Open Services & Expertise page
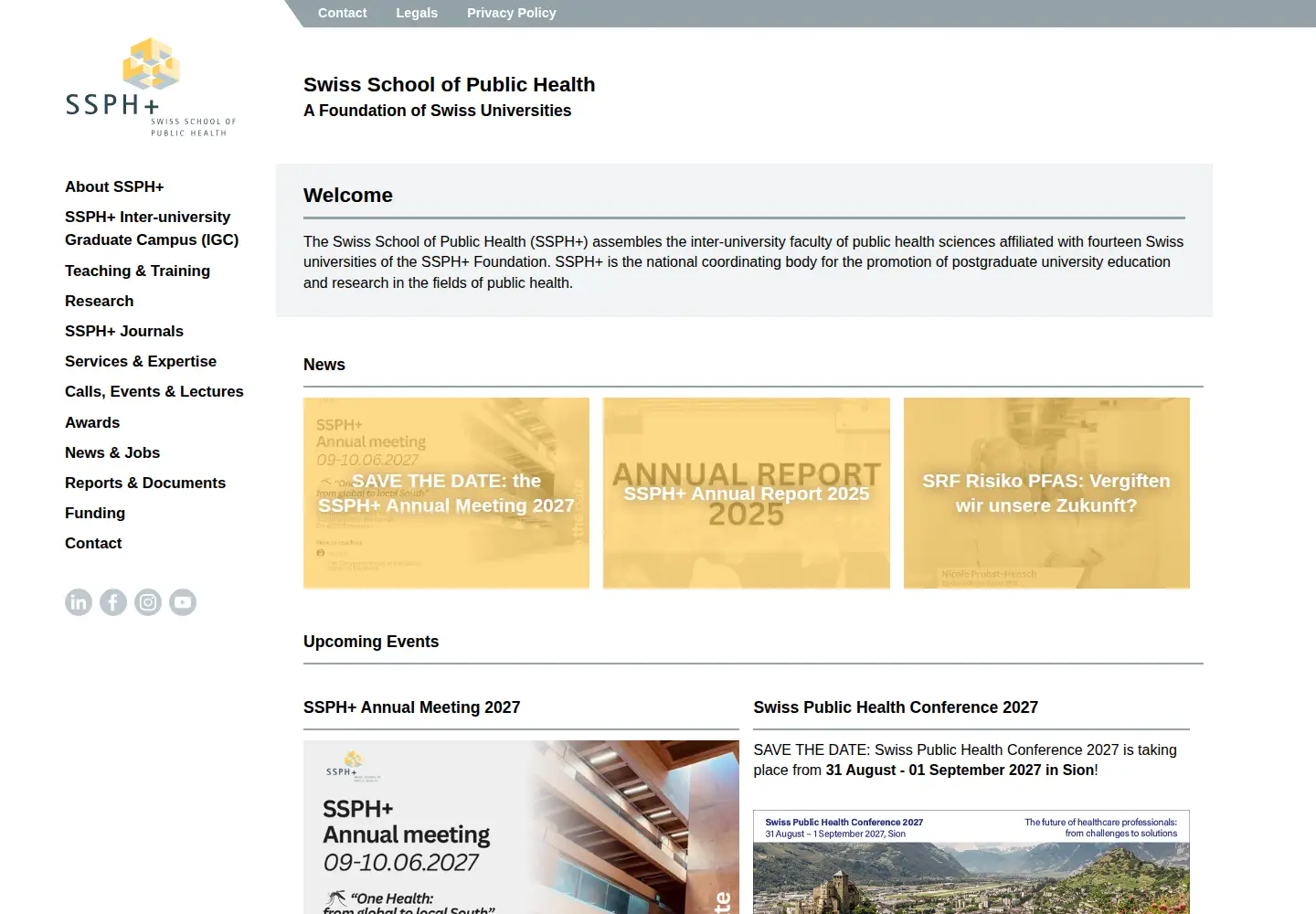This screenshot has height=914, width=1316. pos(141,361)
